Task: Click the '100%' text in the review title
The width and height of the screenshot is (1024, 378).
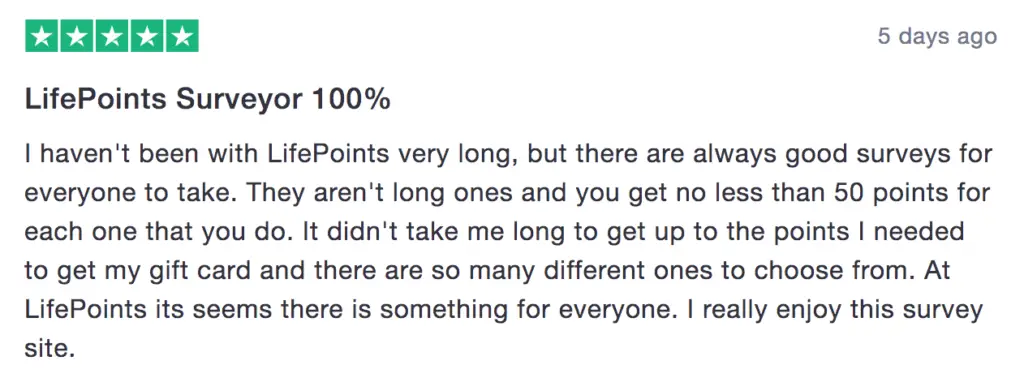Action: [x=351, y=99]
